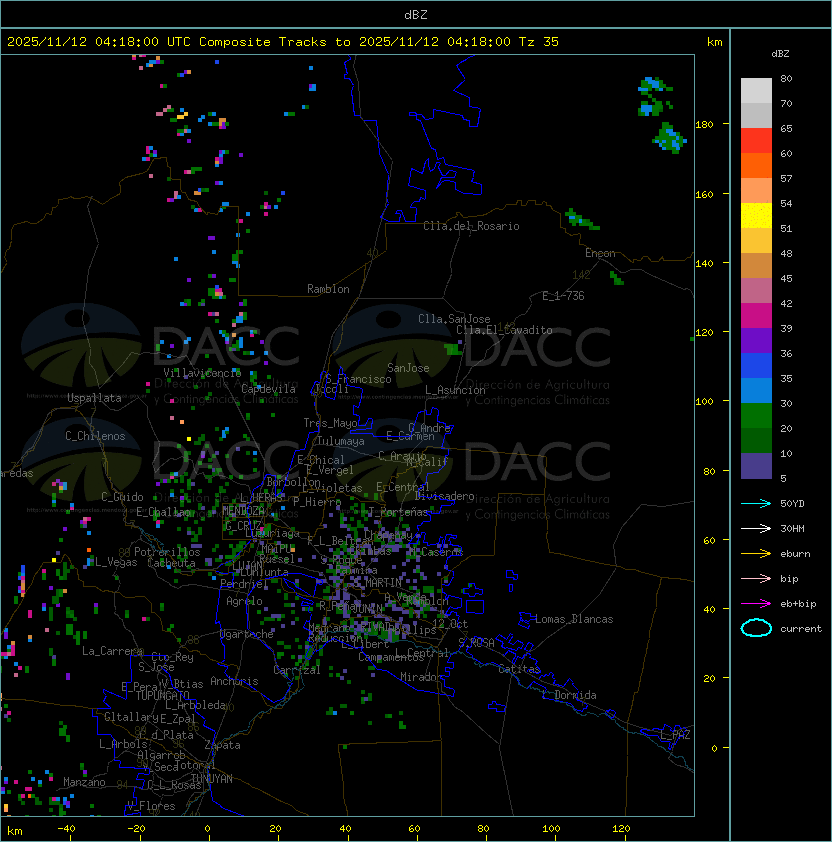Click the 'Villavicencio' map label
Image resolution: width=832 pixels, height=842 pixels.
click(x=202, y=373)
